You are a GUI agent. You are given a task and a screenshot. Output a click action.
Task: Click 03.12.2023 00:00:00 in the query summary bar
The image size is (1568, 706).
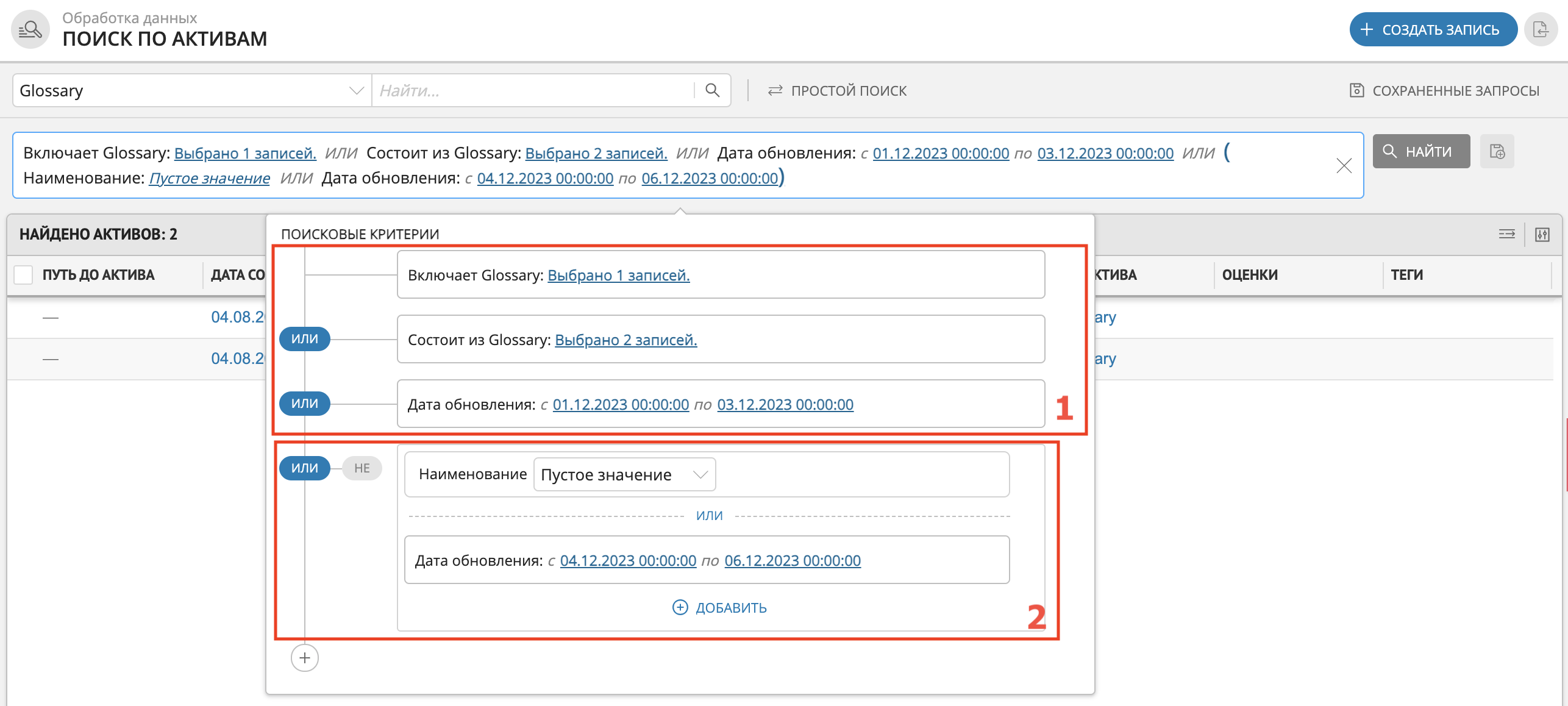[x=1105, y=153]
